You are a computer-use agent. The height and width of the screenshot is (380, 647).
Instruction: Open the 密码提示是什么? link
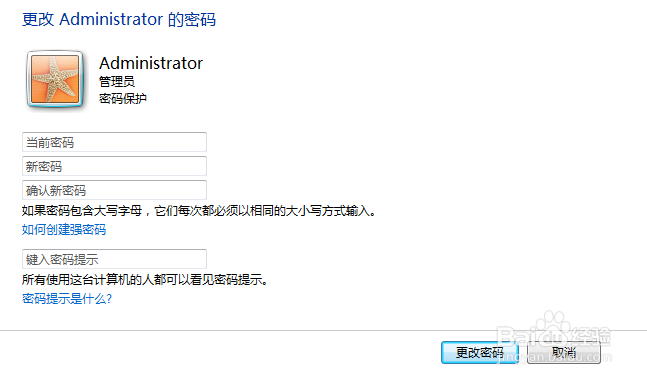tap(67, 298)
